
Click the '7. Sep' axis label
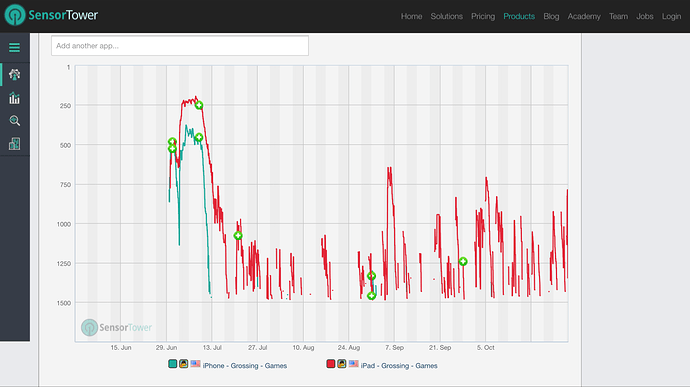click(x=394, y=348)
